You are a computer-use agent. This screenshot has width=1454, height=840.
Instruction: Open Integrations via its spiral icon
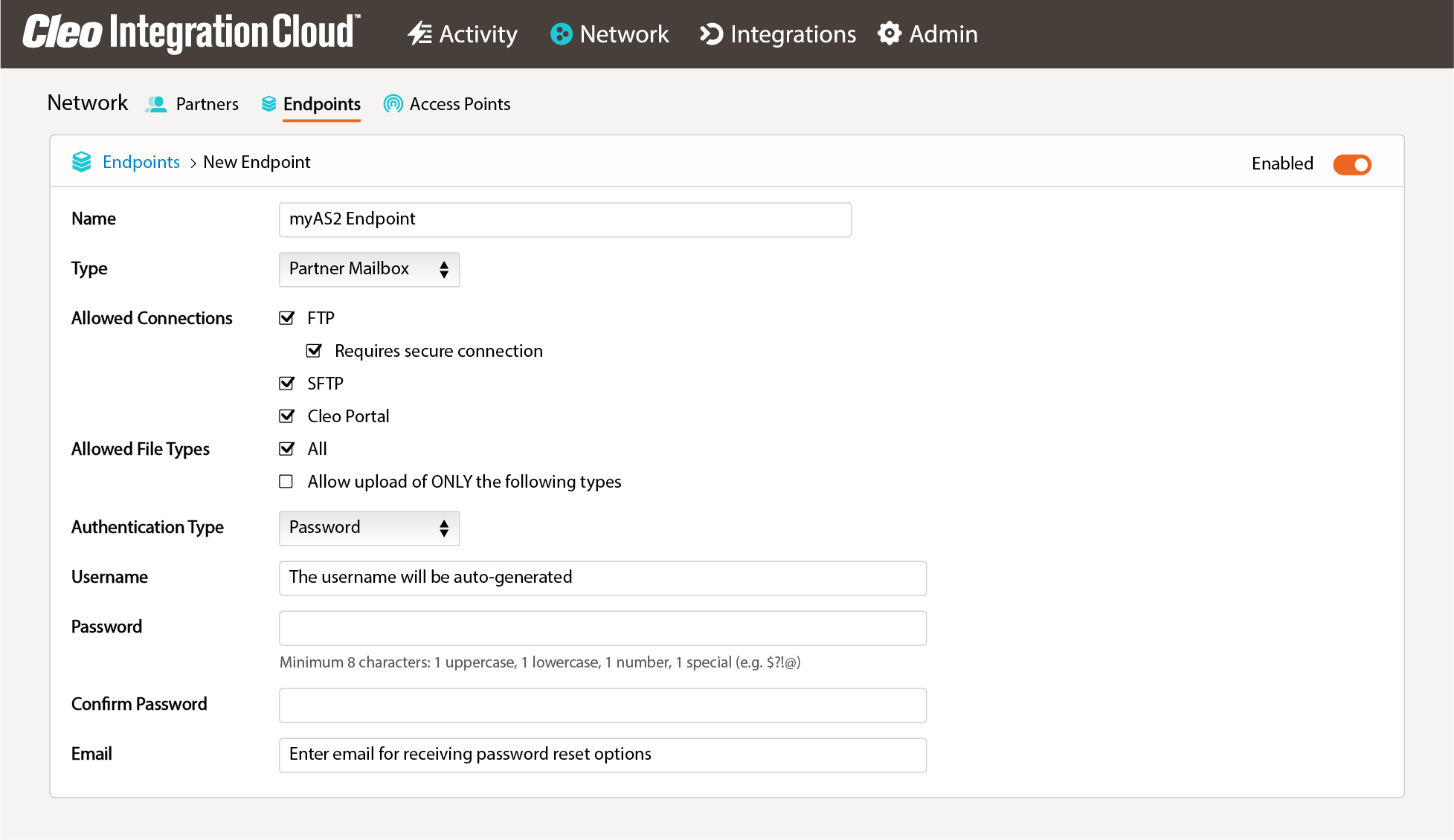(x=710, y=34)
